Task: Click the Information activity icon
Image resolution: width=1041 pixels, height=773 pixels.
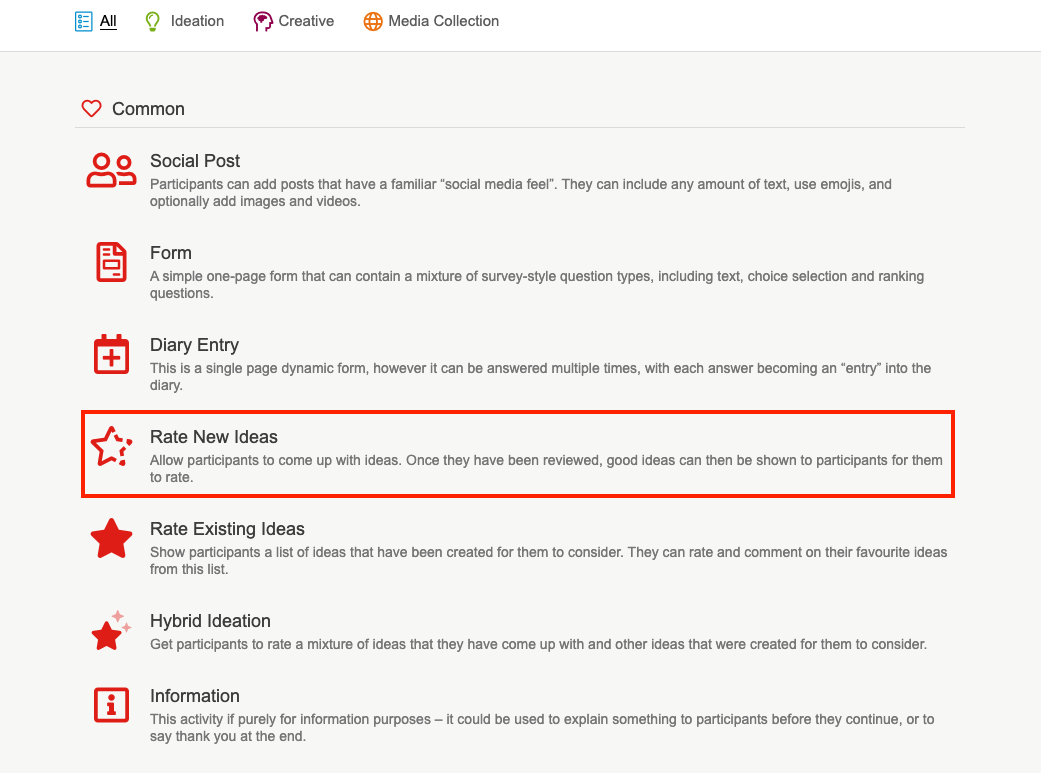Action: tap(111, 705)
